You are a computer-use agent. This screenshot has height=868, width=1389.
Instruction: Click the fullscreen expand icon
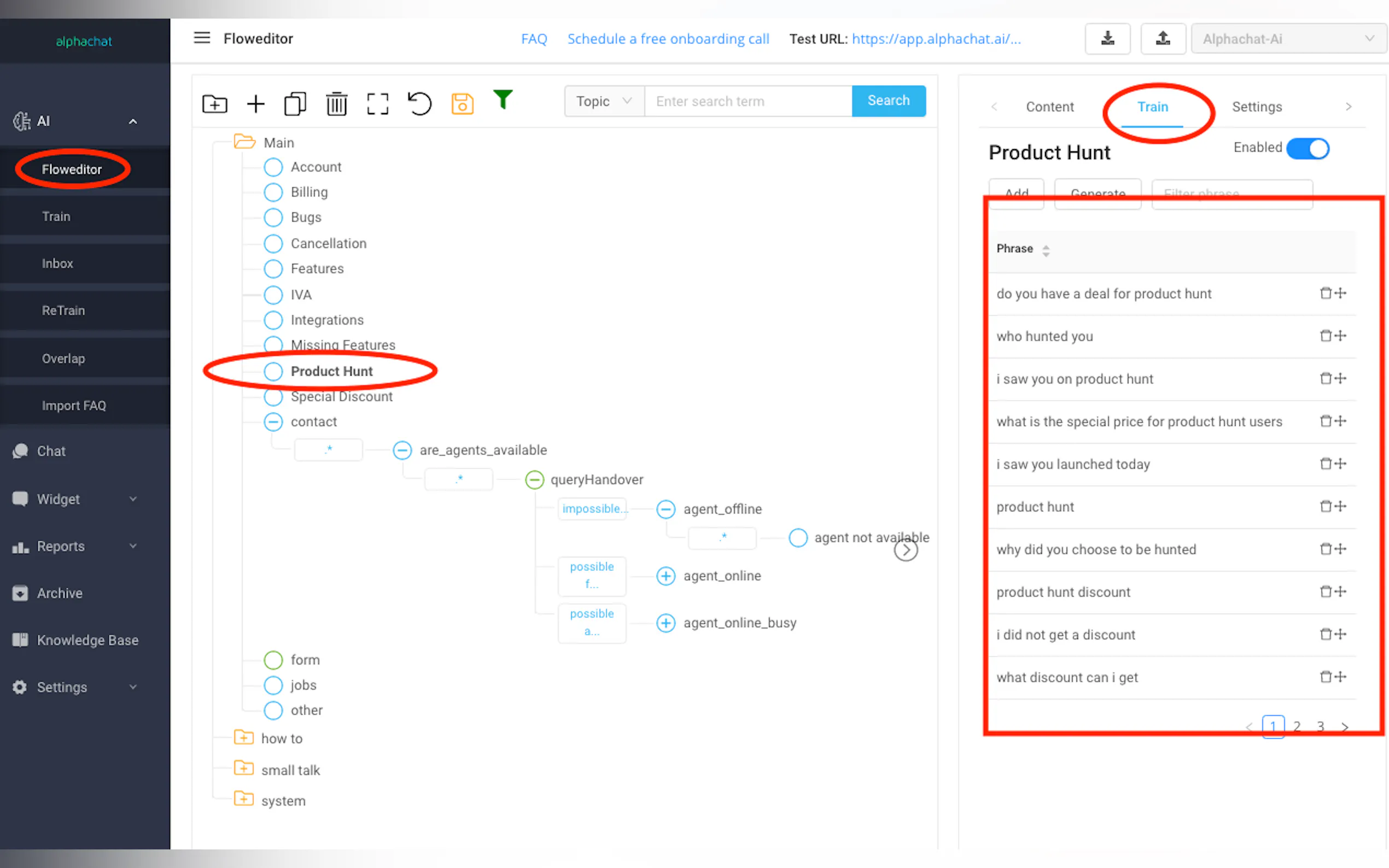(x=377, y=104)
